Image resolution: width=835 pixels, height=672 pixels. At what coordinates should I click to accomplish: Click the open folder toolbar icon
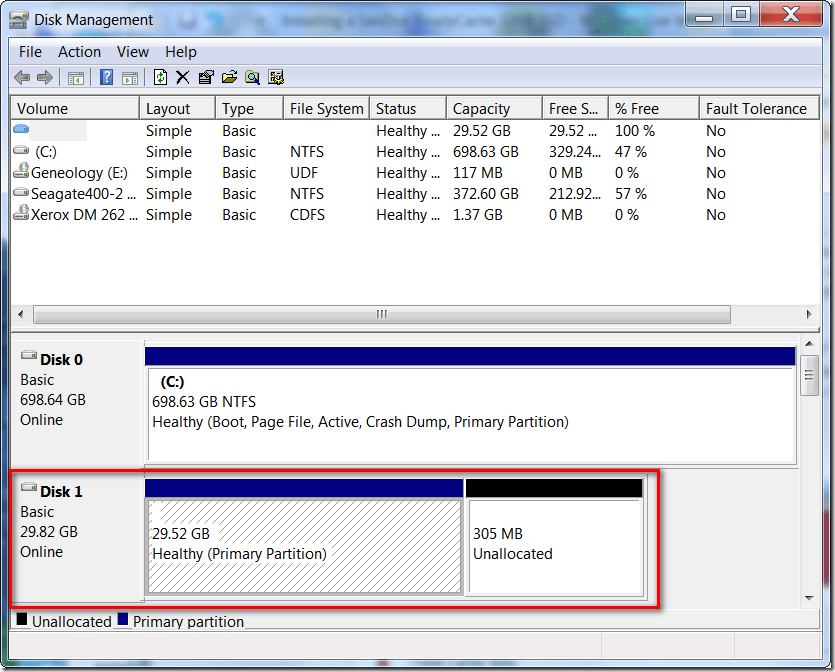[x=229, y=77]
